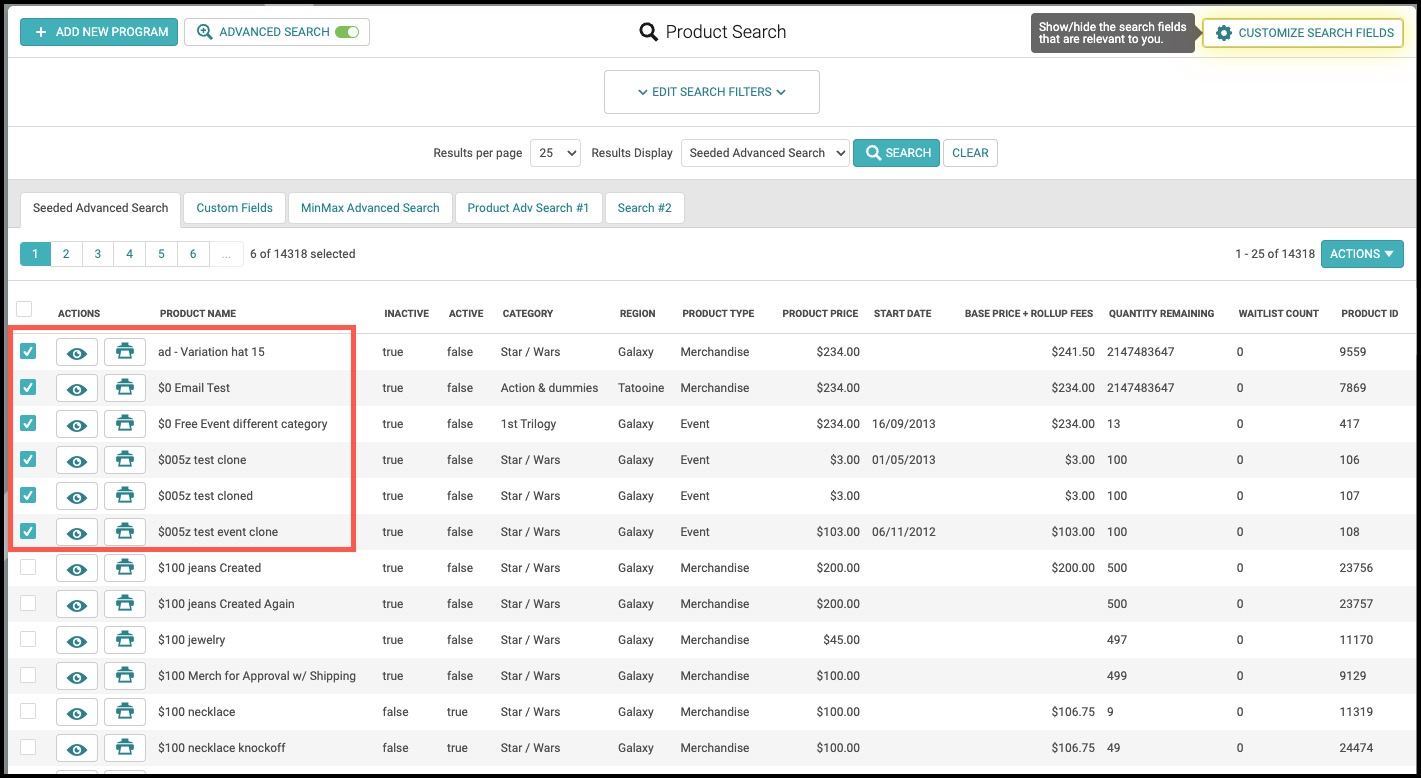The image size is (1421, 778).
Task: Click the Quantity Remaining column header
Action: pos(1161,314)
